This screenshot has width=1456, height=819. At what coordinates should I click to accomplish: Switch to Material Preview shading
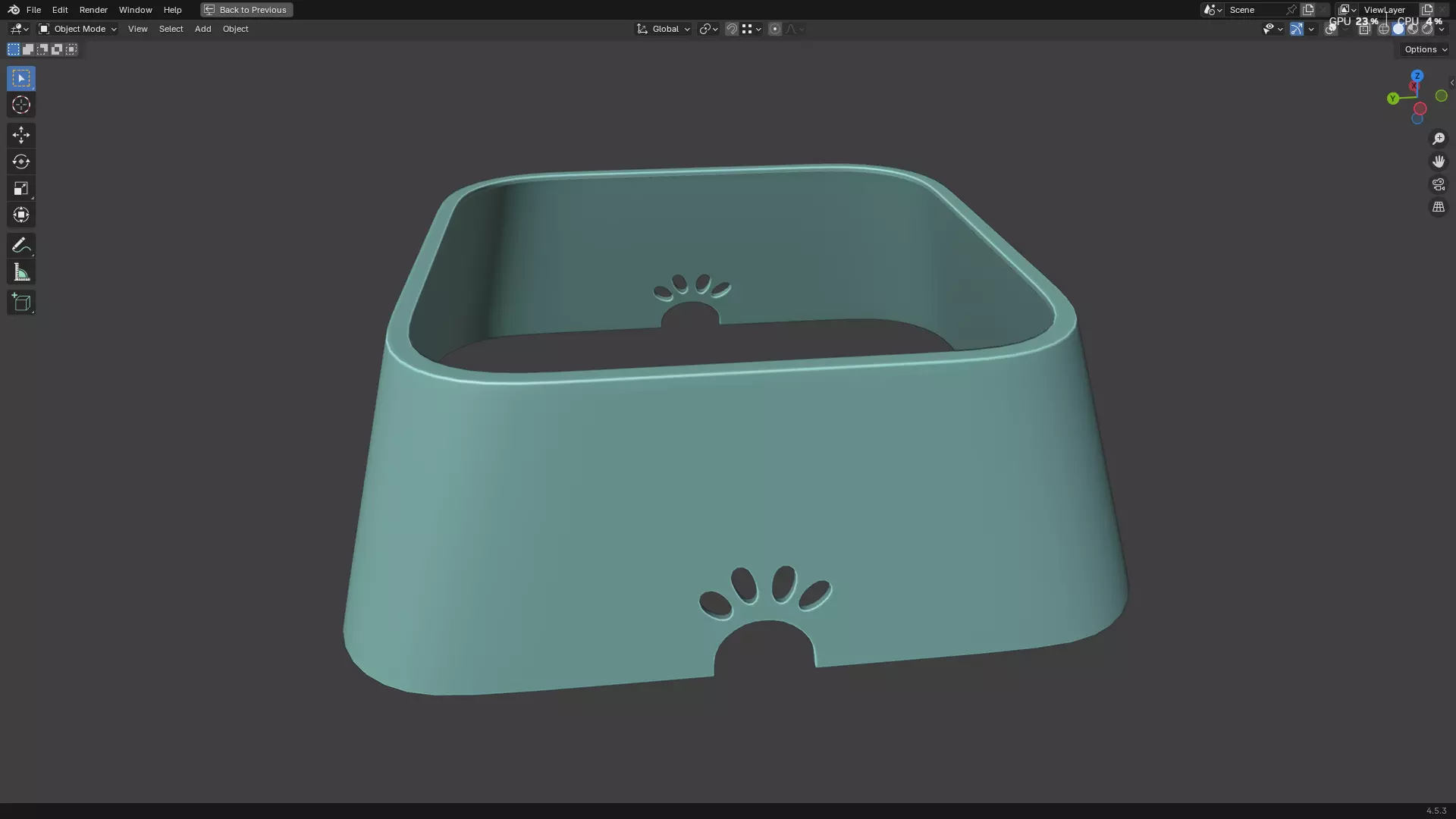click(x=1413, y=29)
